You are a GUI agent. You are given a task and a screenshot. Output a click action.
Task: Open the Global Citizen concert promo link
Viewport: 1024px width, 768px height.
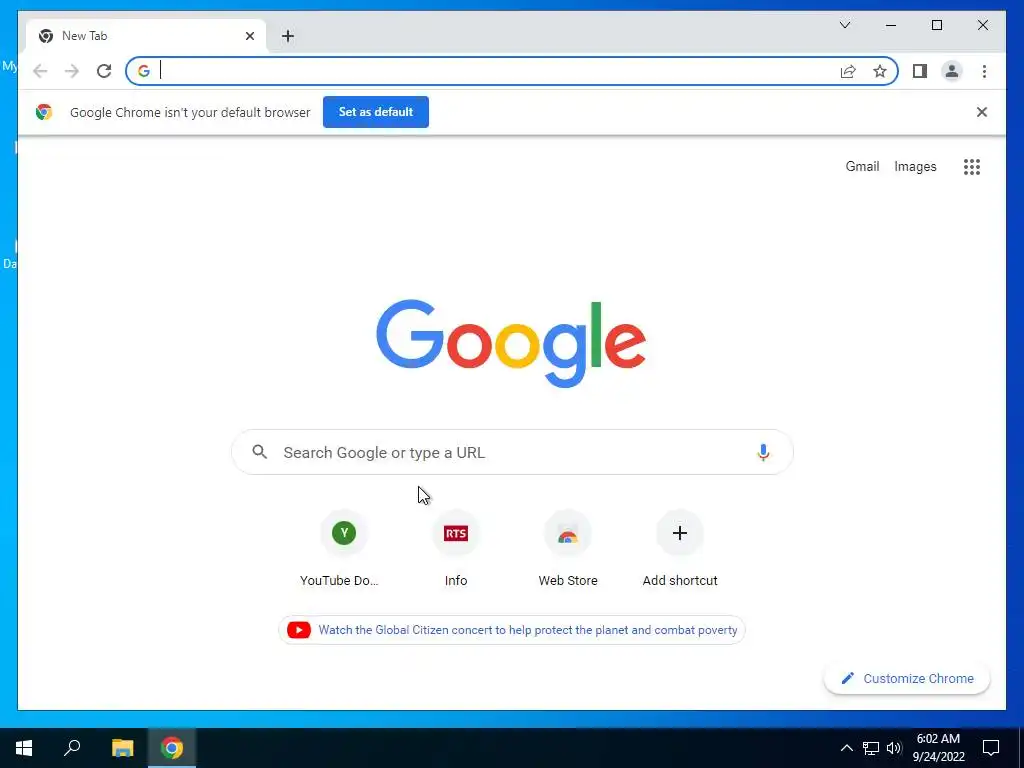[x=512, y=630]
